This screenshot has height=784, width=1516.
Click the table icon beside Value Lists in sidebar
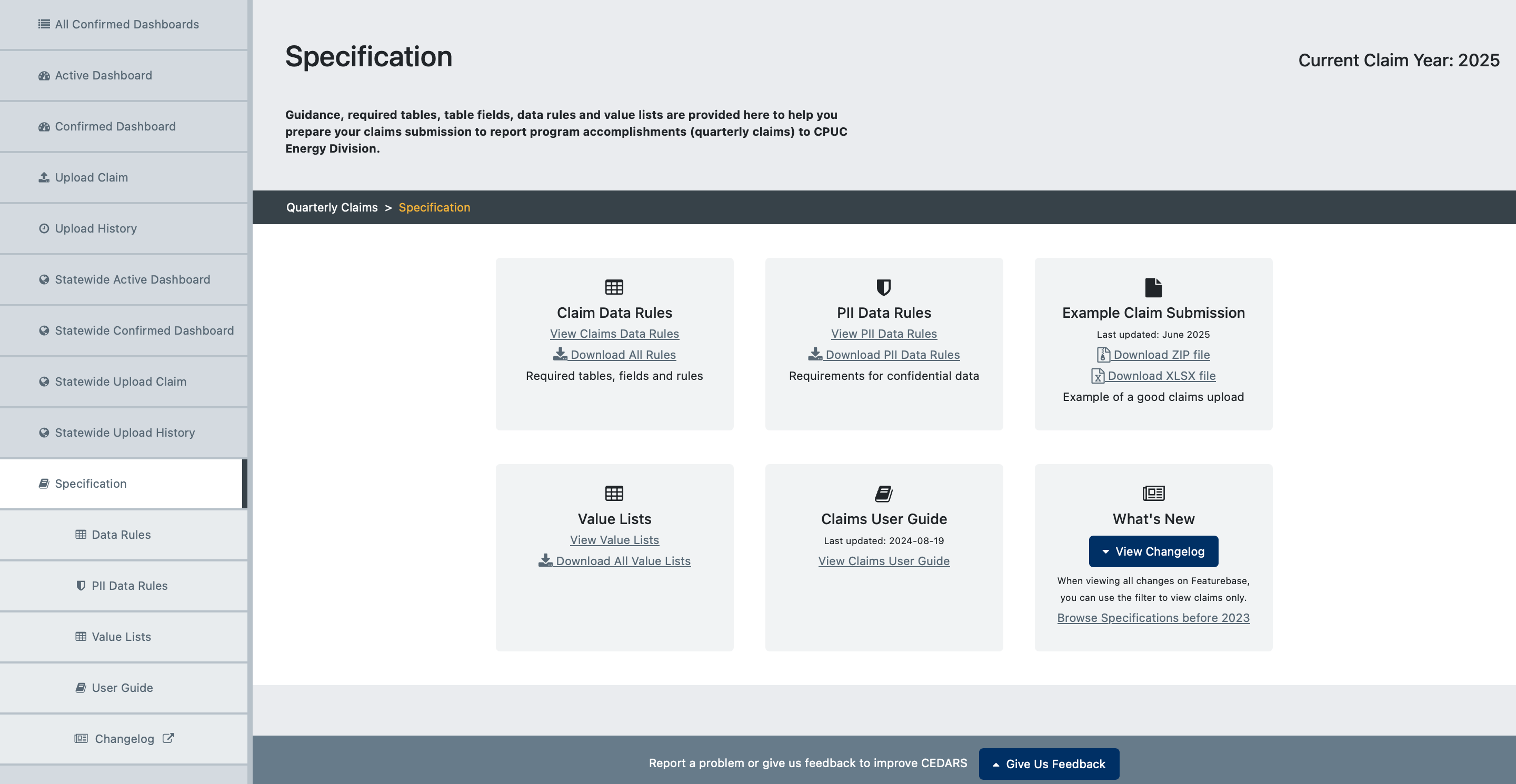81,637
